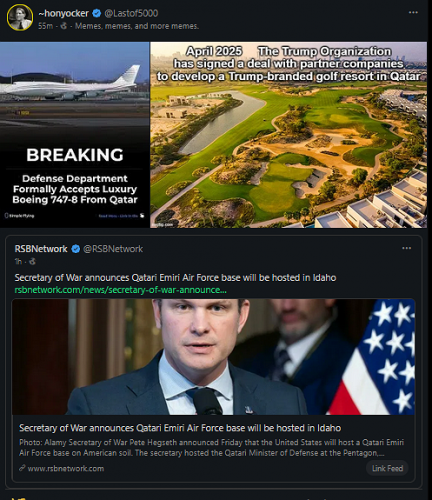Open the ~honyocker display name
Image resolution: width=432 pixels, height=500 pixels.
pyautogui.click(x=63, y=13)
